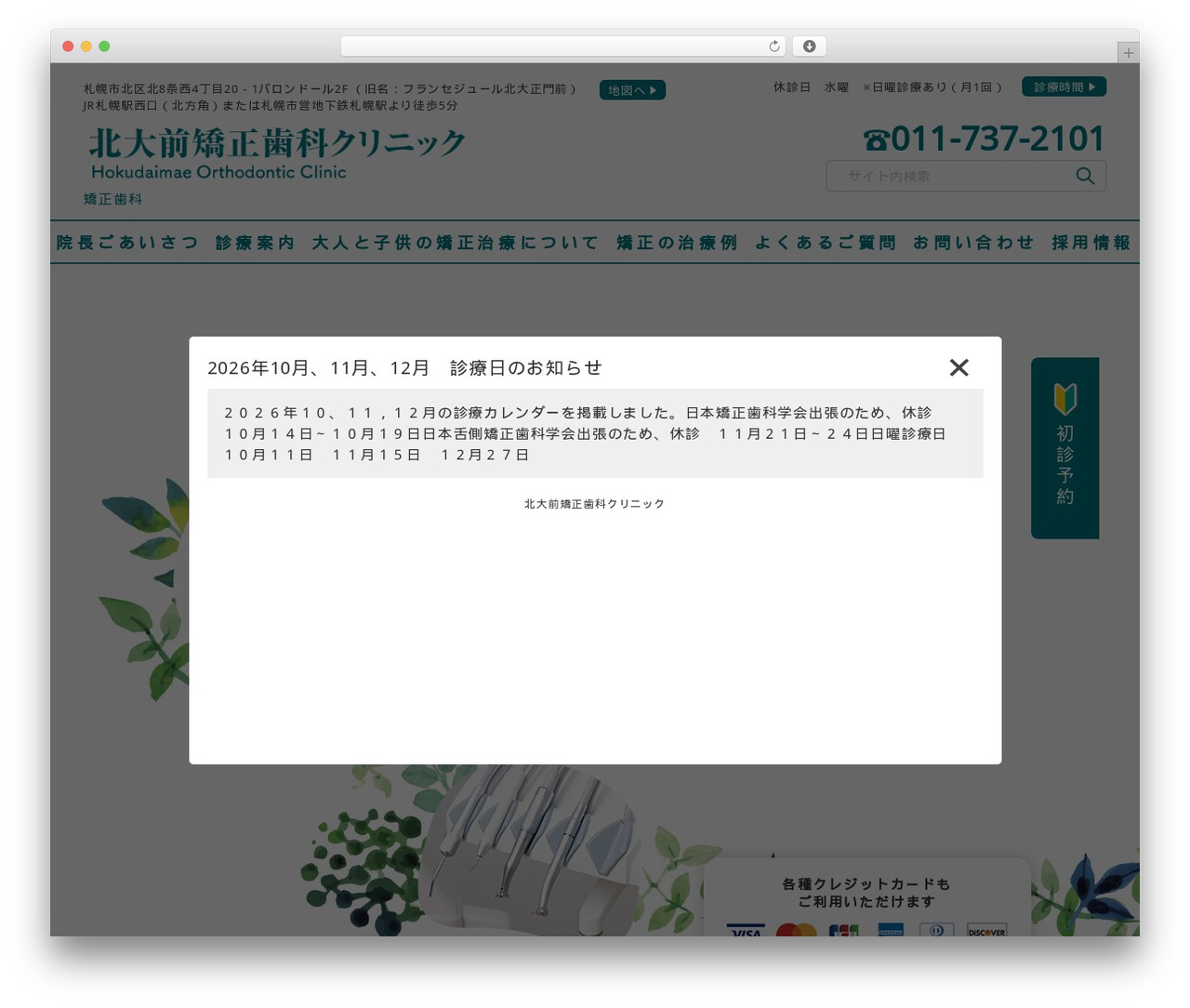1190x1008 pixels.
Task: Click the popup title 診療日のお知らせ
Action: (x=404, y=368)
